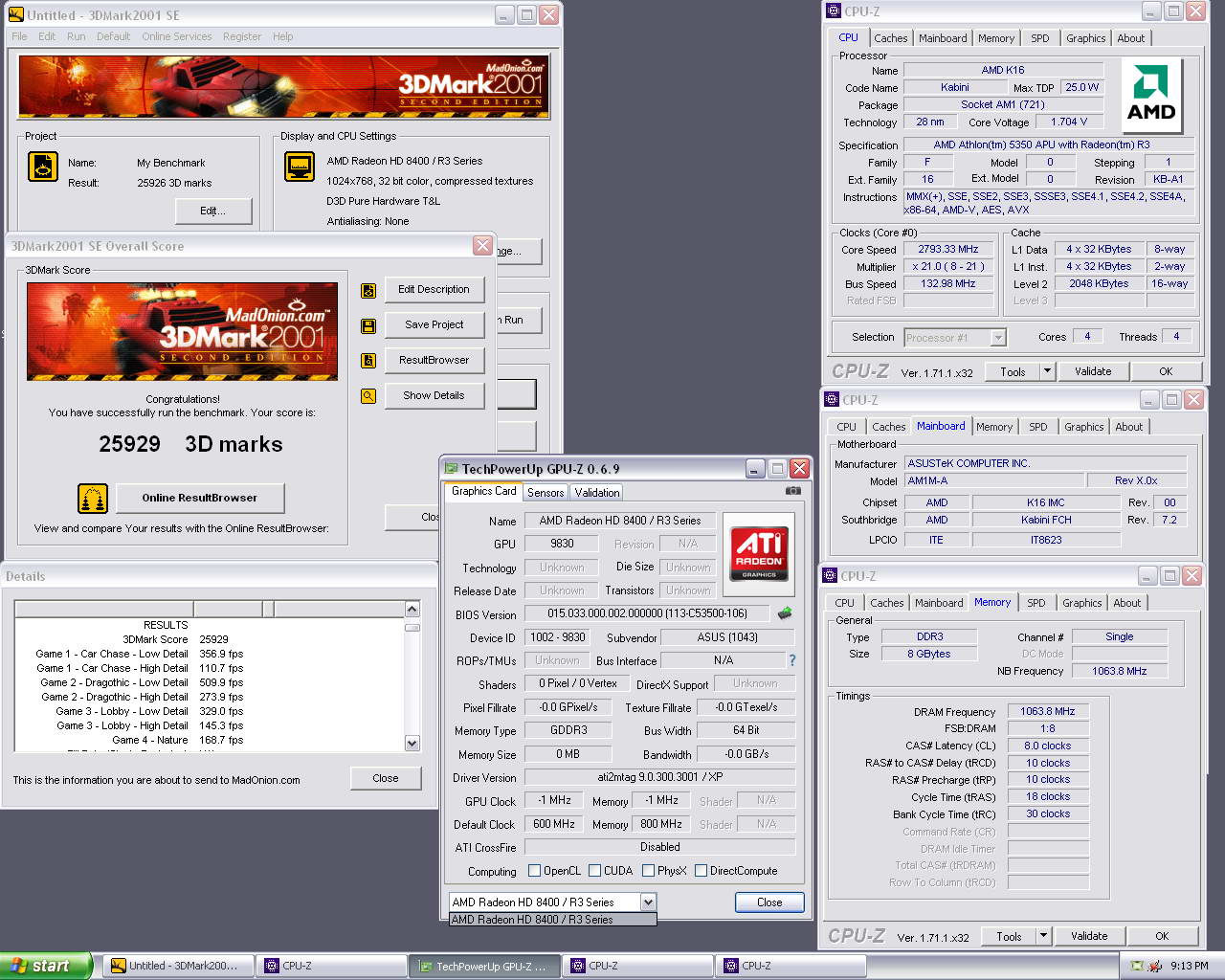Open the File menu in 3DMark2001
Screen dimensions: 1225x980
(19, 36)
